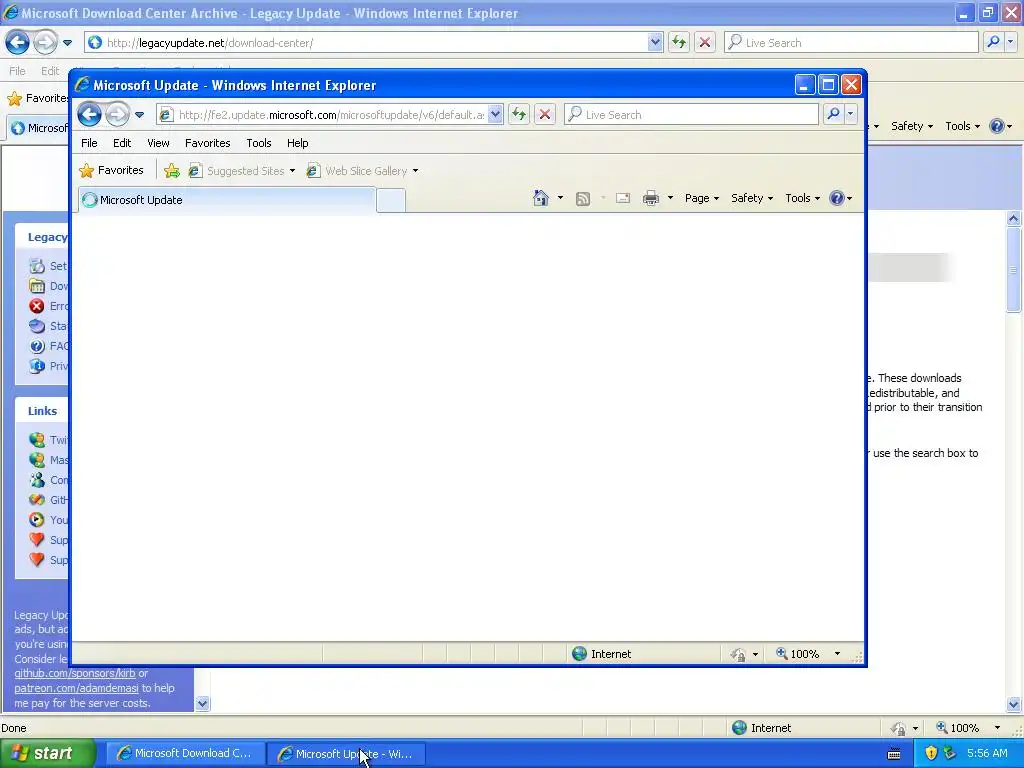The image size is (1024, 768).
Task: Open Edit menu in Microsoft Update window
Action: coord(121,143)
